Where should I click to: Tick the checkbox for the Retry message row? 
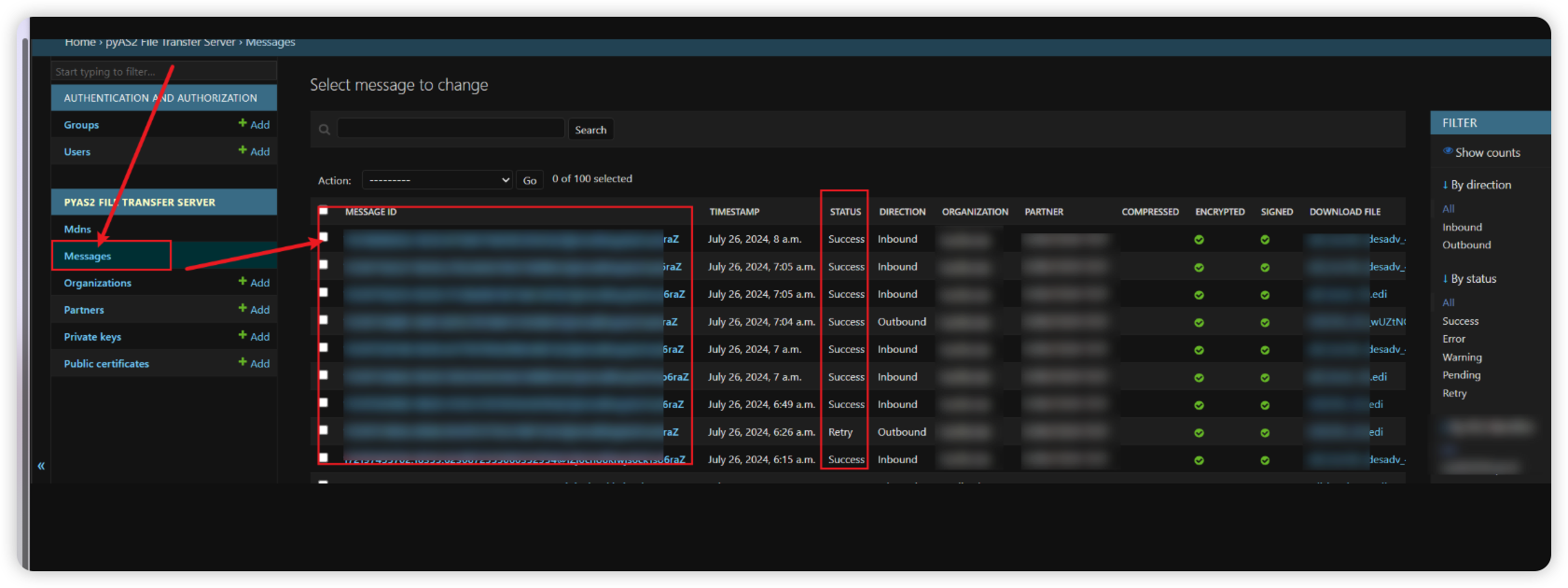(x=324, y=430)
